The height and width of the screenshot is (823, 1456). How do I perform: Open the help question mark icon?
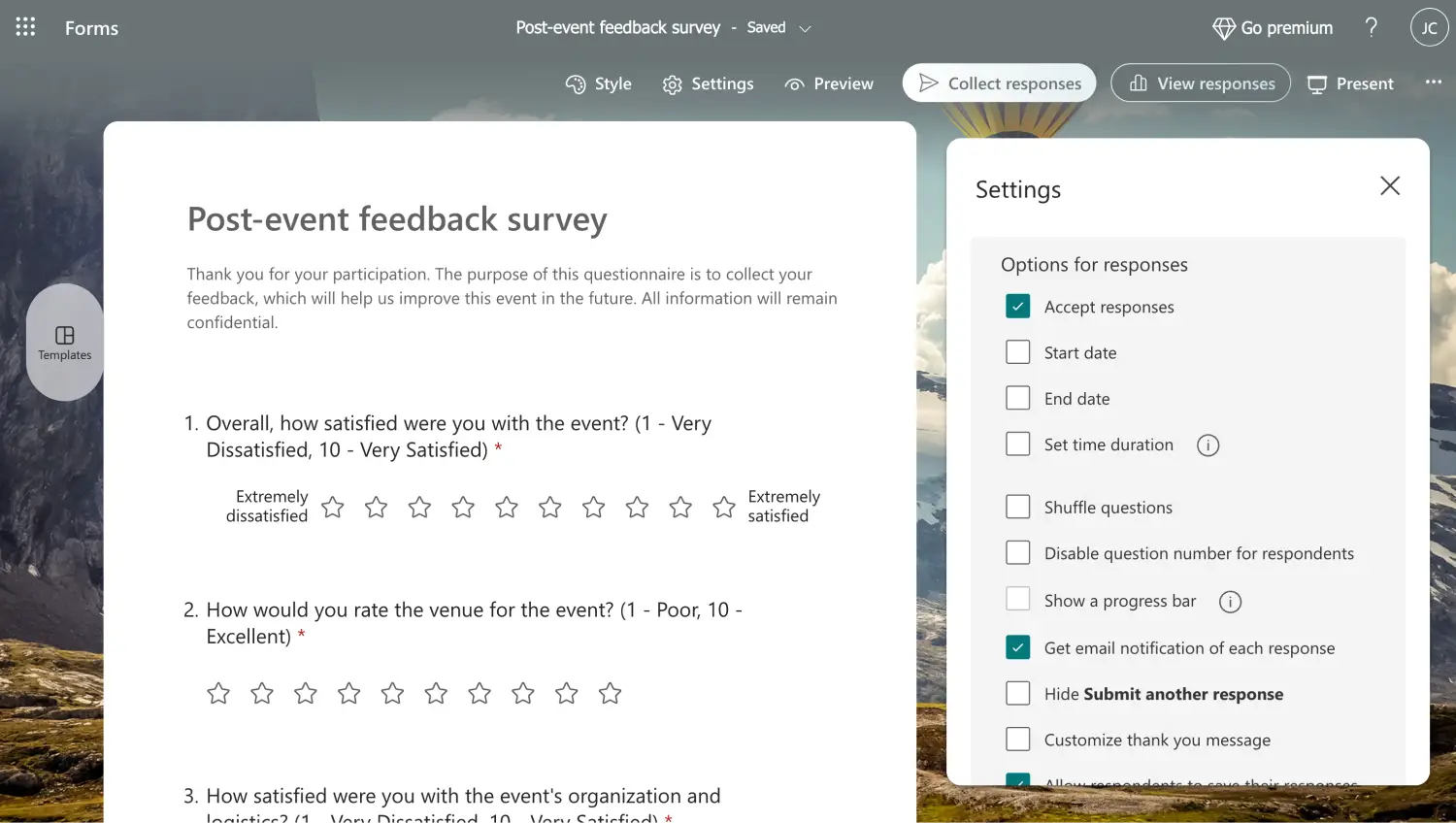[1371, 27]
